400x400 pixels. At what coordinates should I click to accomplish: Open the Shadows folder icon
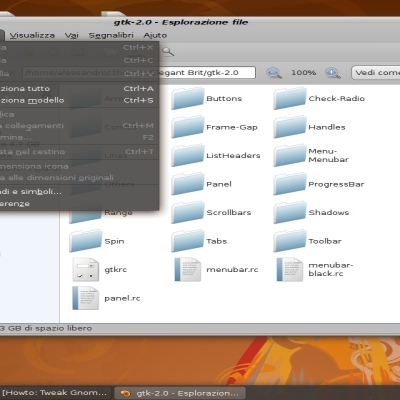click(x=289, y=212)
